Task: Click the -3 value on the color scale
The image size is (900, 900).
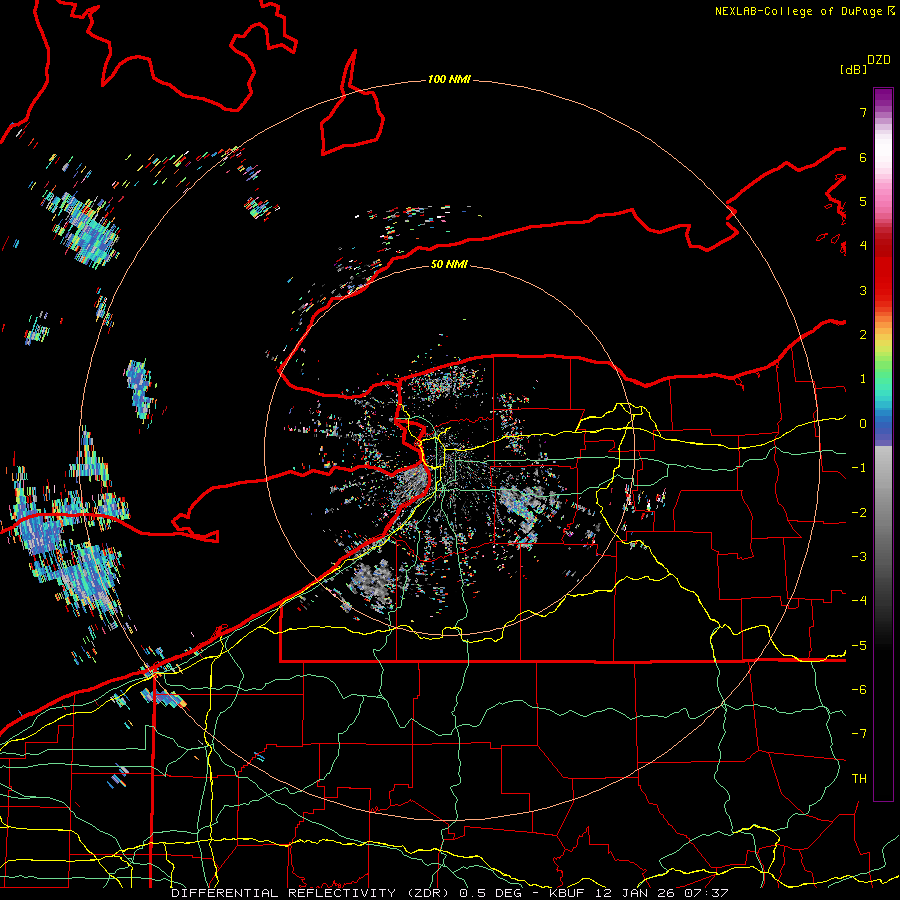Action: [859, 557]
